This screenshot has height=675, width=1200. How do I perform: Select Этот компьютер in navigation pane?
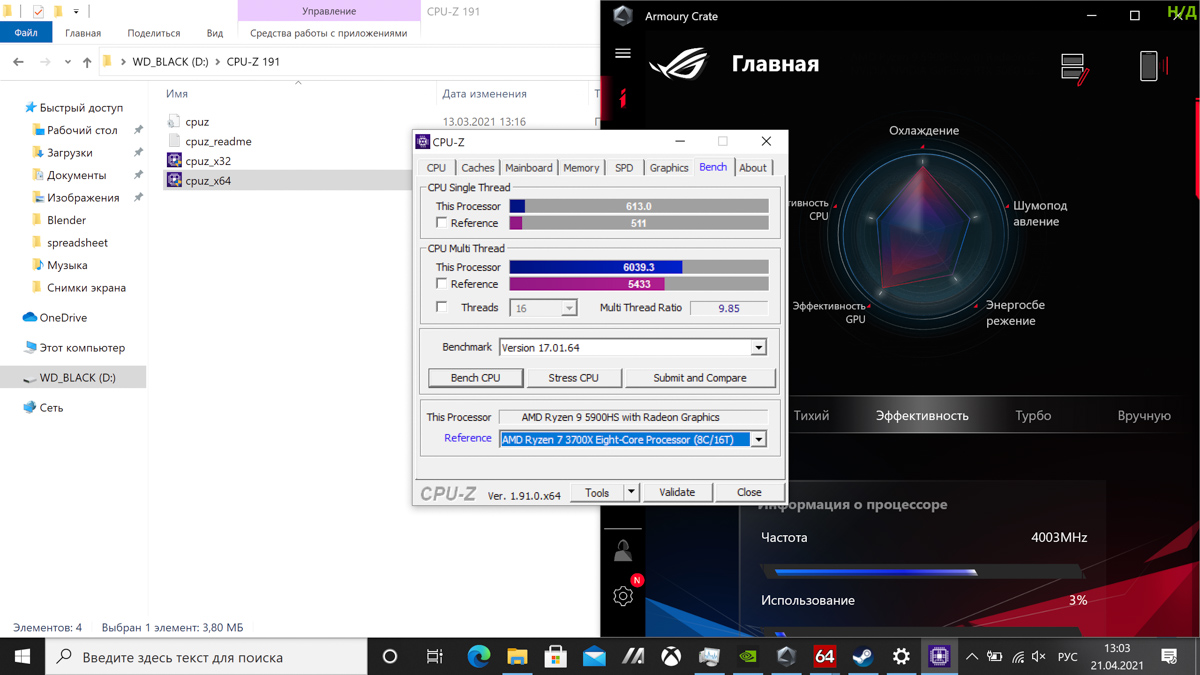pyautogui.click(x=82, y=348)
